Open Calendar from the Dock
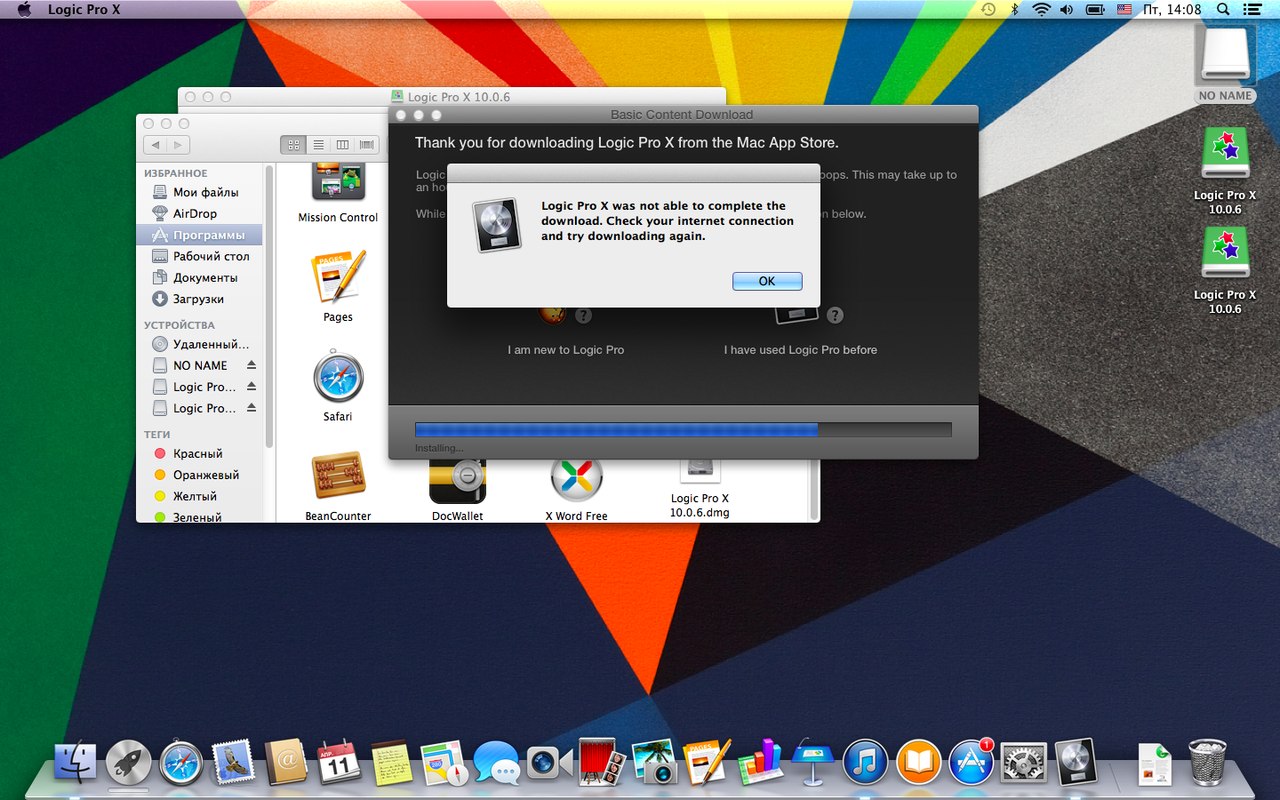The height and width of the screenshot is (800, 1280). point(338,763)
